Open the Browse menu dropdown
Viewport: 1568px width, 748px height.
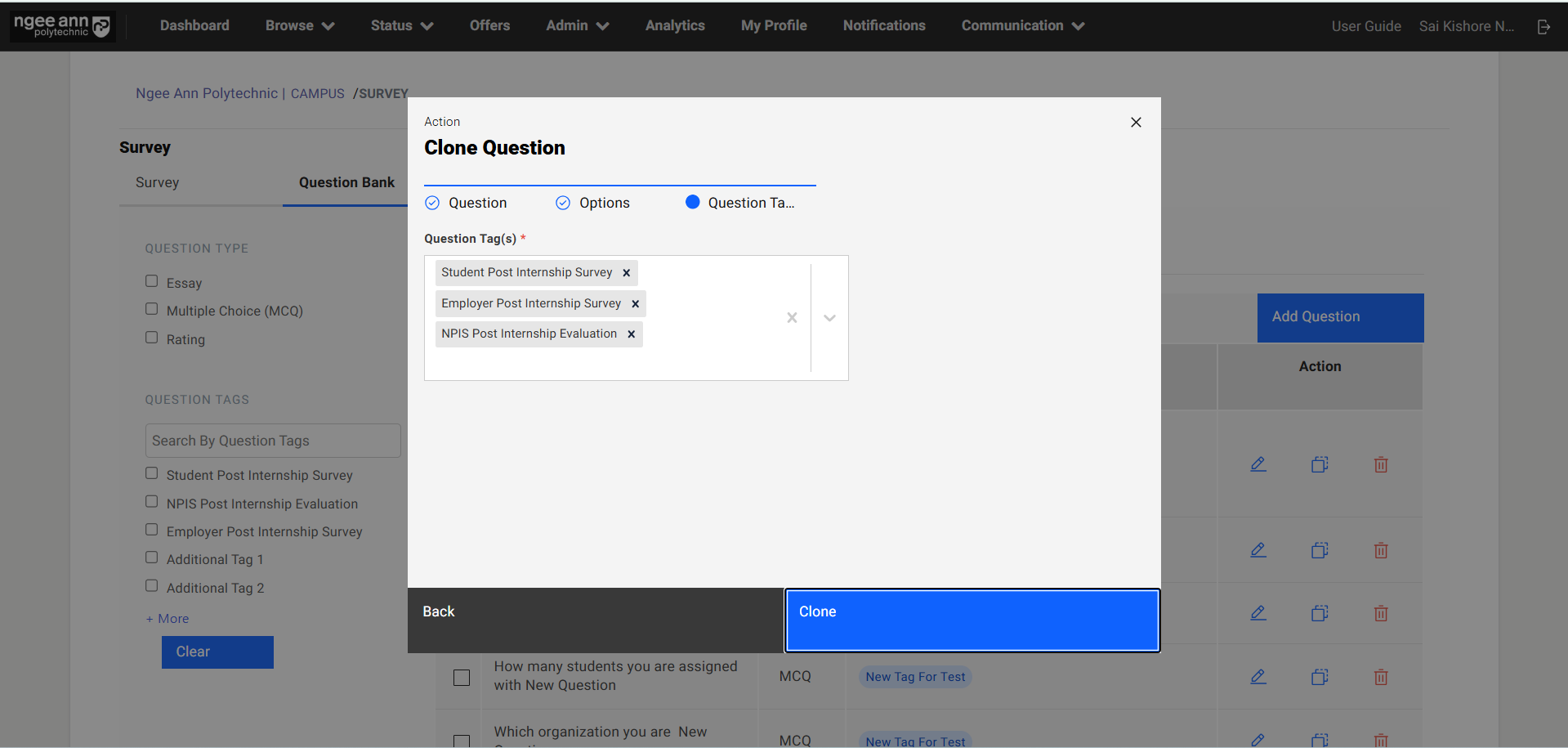299,26
